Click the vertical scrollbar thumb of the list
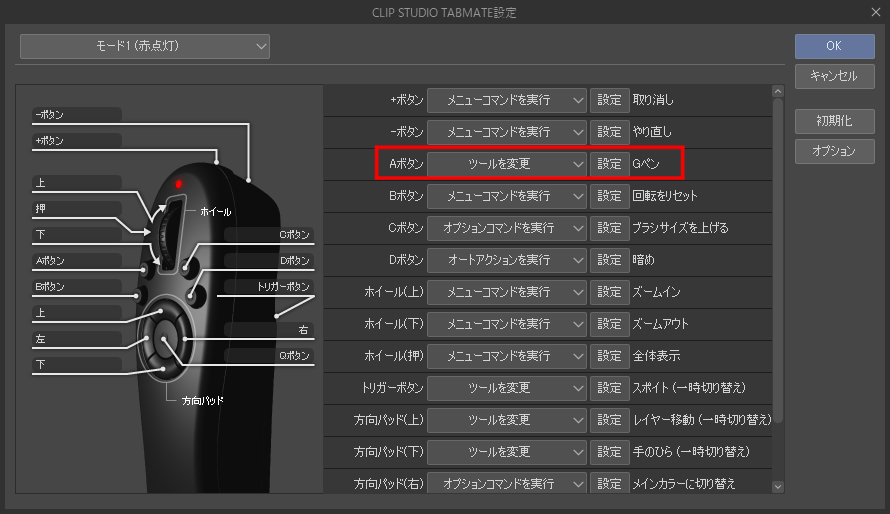This screenshot has width=890, height=514. coord(778,260)
